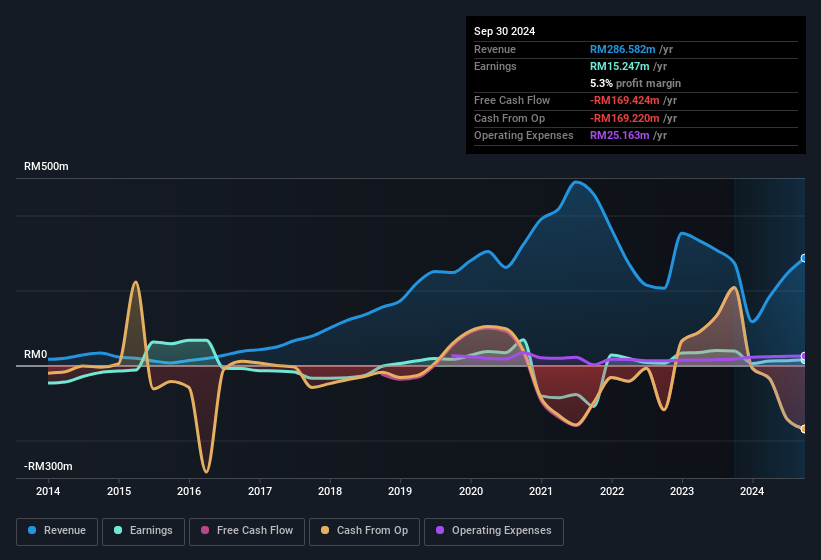Click the Cash From Op label in tooltip
Viewport: 821px width, 560px height.
pos(509,118)
